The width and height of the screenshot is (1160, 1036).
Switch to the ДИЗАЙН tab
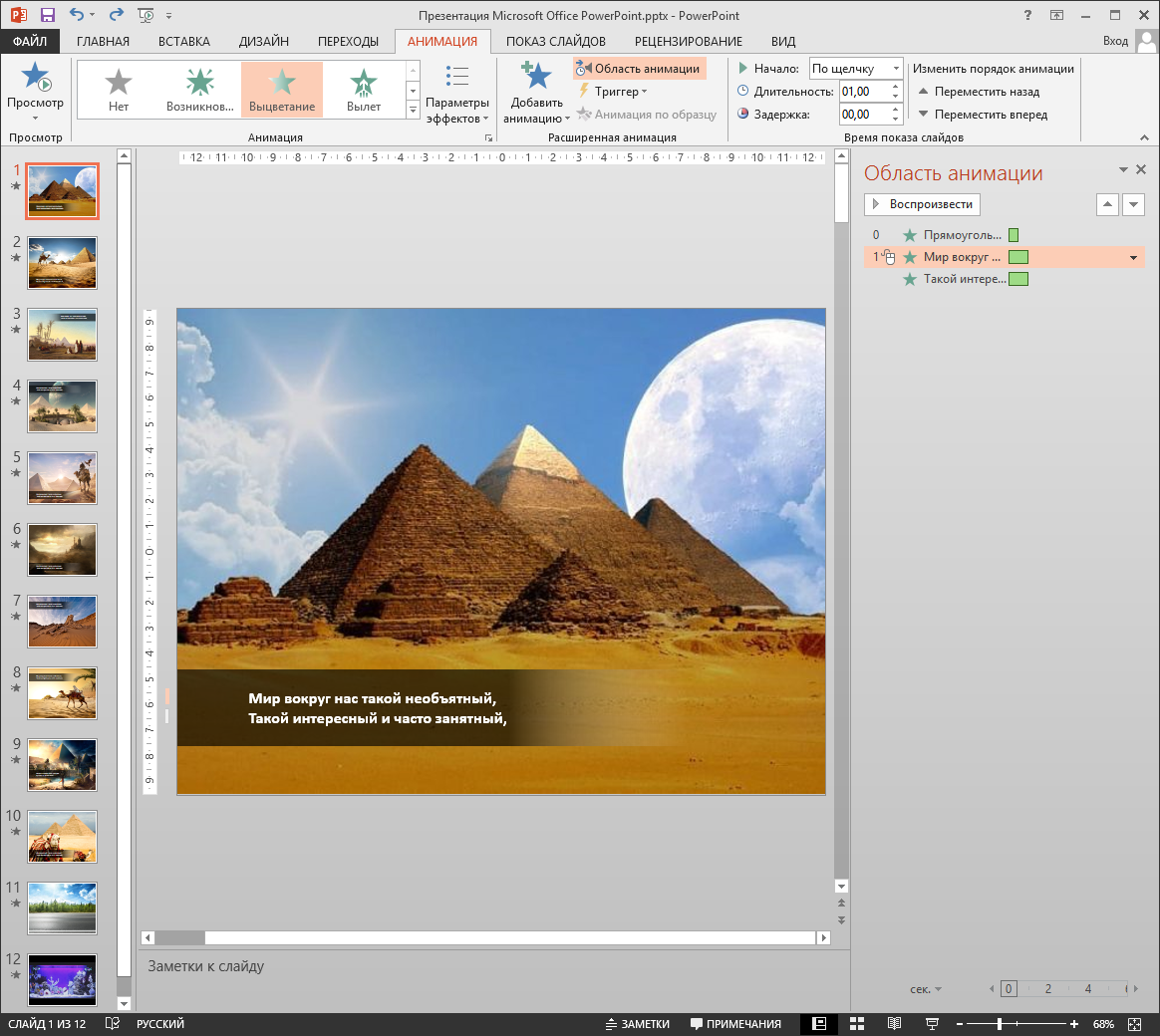point(263,42)
